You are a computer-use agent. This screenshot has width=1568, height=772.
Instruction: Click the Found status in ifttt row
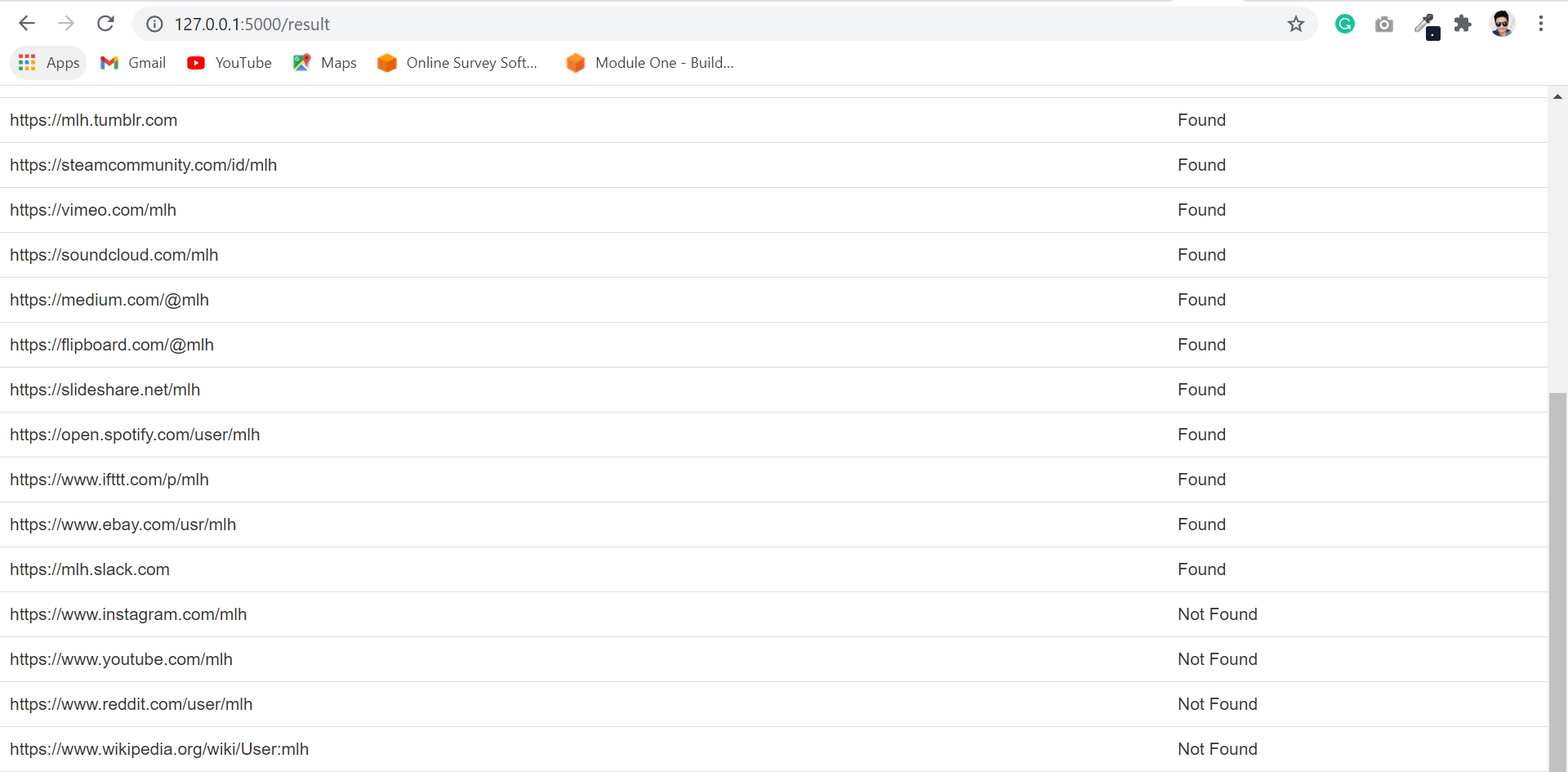1201,480
